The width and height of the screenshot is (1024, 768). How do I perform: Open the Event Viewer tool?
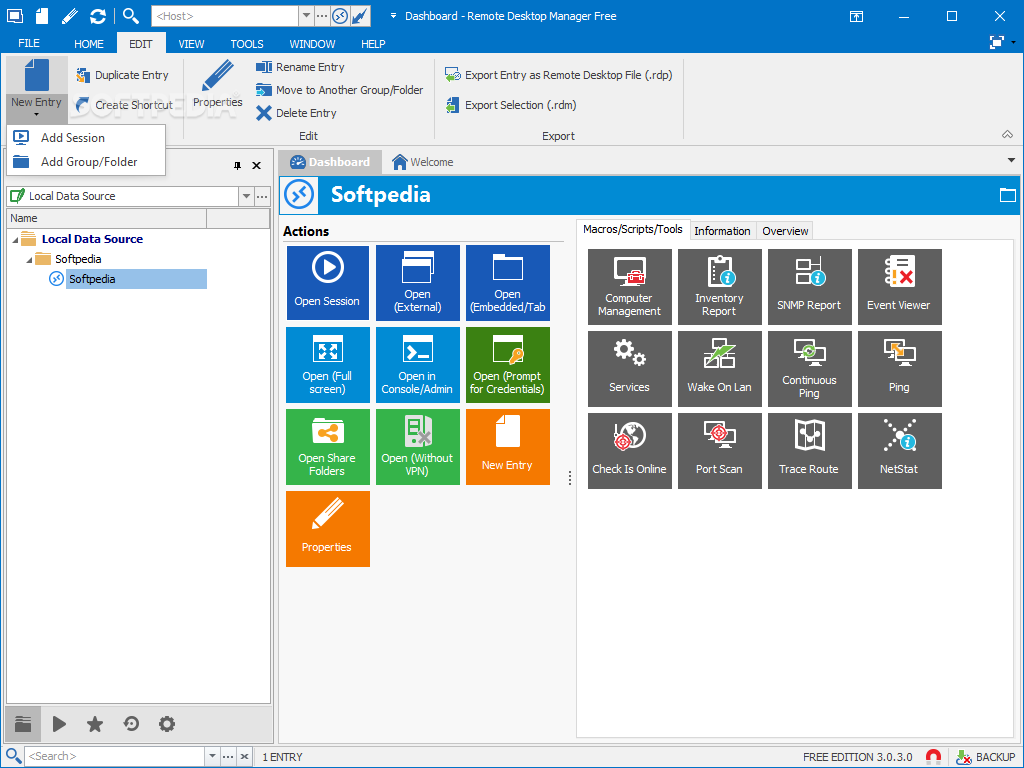point(899,287)
